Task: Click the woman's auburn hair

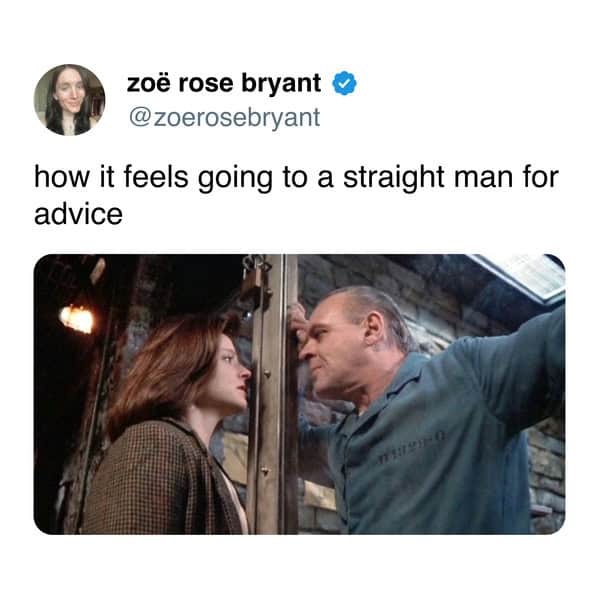Action: click(x=168, y=367)
